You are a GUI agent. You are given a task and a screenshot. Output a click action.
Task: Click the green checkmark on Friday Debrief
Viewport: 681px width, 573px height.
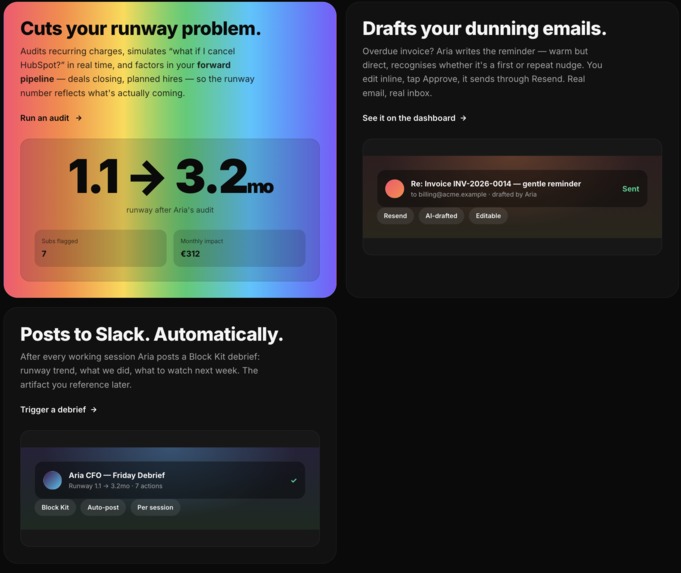click(294, 480)
